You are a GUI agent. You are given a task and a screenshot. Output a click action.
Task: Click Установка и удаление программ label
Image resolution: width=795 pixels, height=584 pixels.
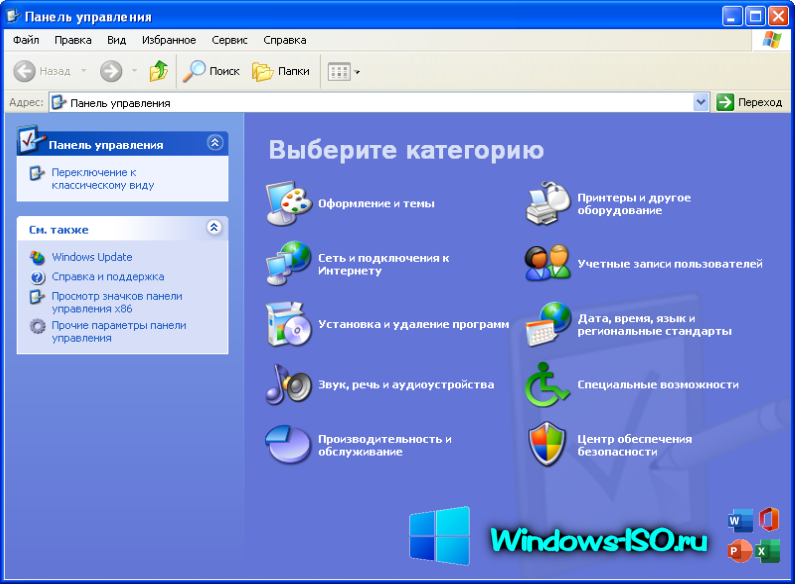414,324
